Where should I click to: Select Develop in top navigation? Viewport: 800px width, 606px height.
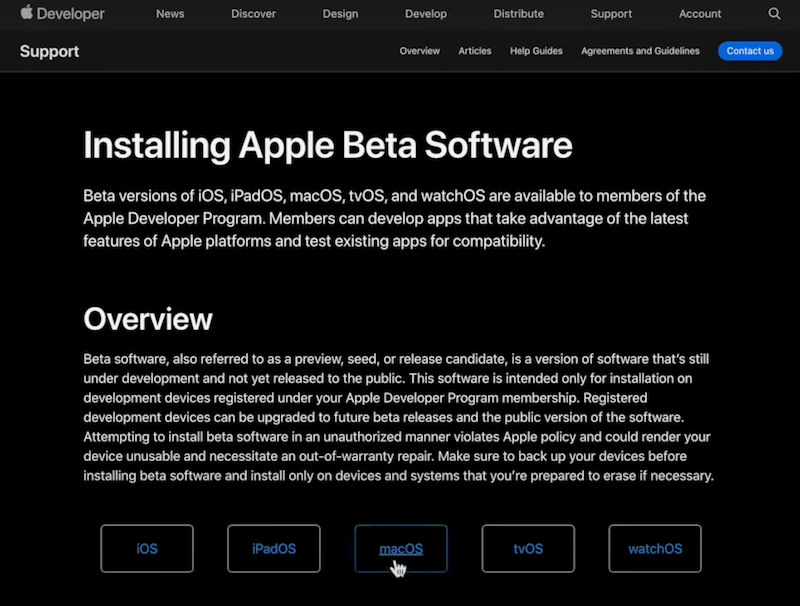428,14
